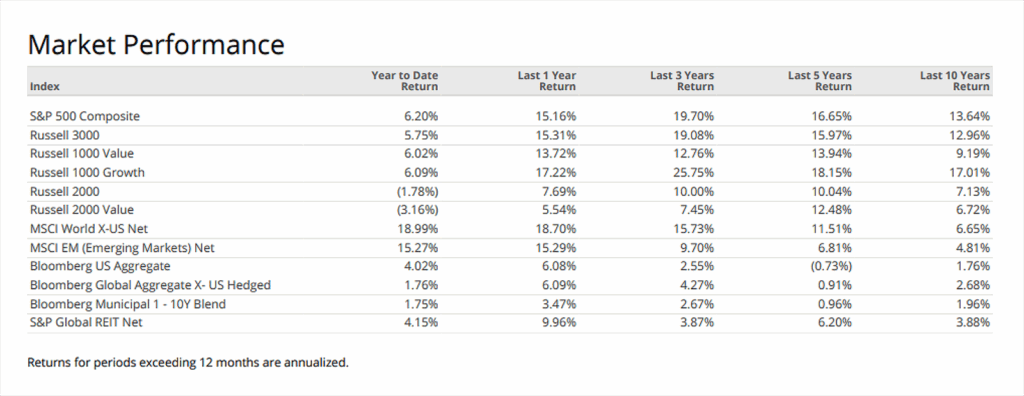Select Bloomberg Municipal 1 - 10Y Blend
Image resolution: width=1024 pixels, height=396 pixels.
point(128,305)
